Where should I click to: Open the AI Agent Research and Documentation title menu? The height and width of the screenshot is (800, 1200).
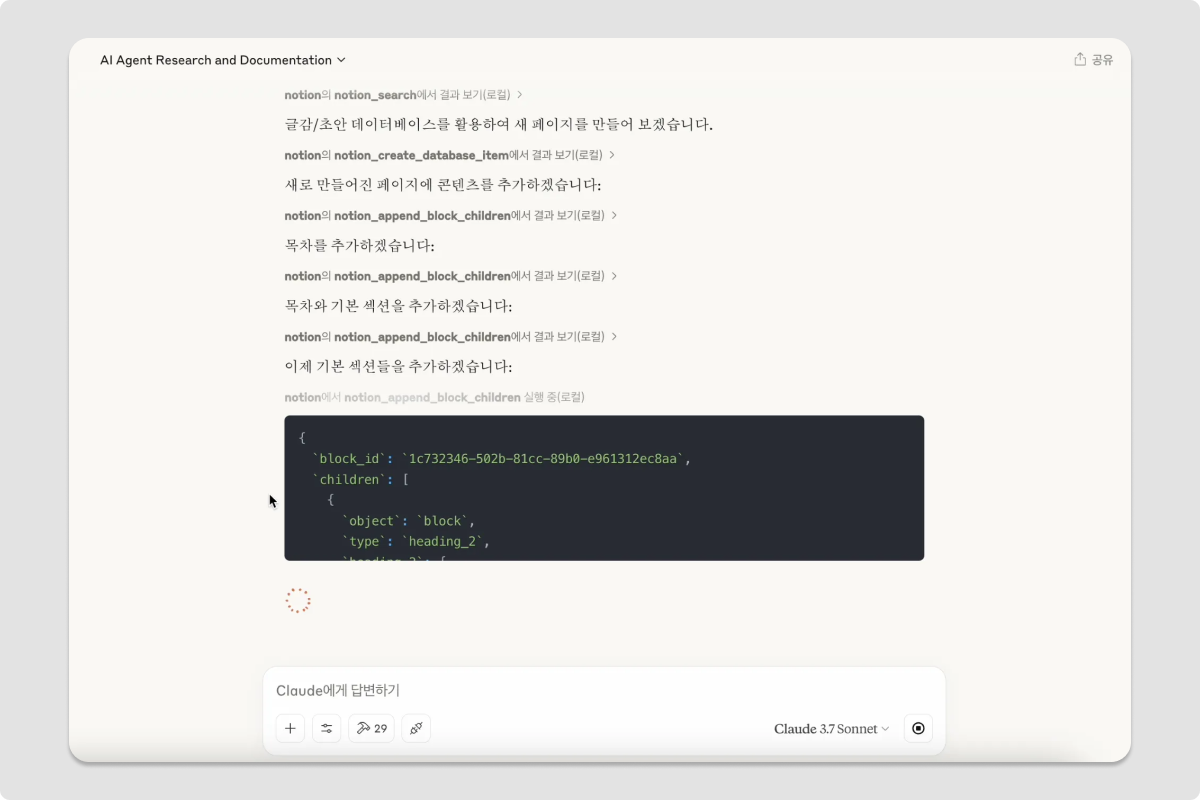click(223, 60)
